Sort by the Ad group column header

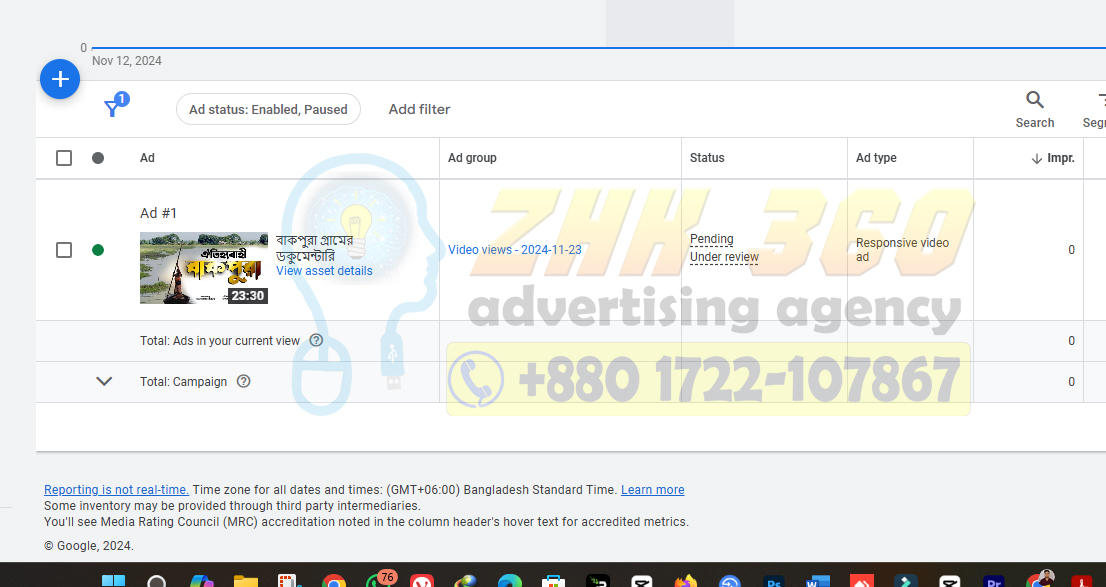pos(472,158)
